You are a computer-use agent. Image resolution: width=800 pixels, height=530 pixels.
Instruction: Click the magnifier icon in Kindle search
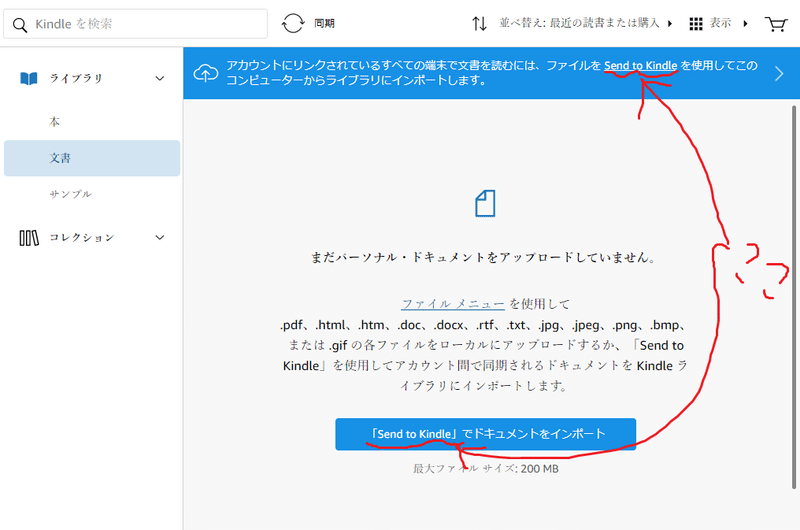click(20, 25)
